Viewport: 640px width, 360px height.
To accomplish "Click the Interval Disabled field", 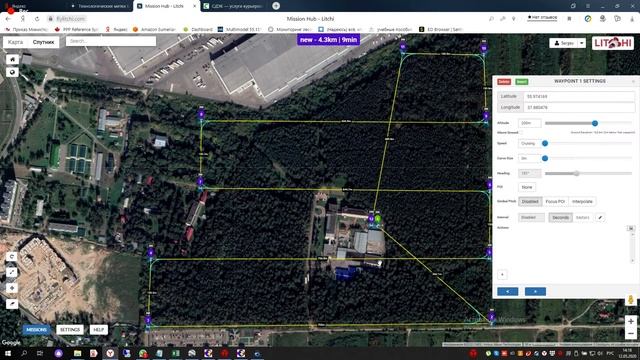I will pyautogui.click(x=531, y=218).
